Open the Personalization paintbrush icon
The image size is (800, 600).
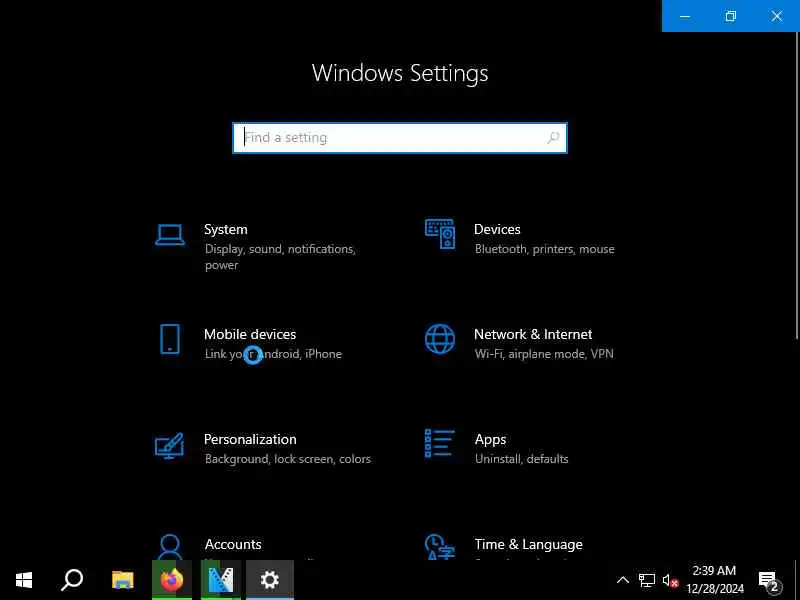point(169,445)
